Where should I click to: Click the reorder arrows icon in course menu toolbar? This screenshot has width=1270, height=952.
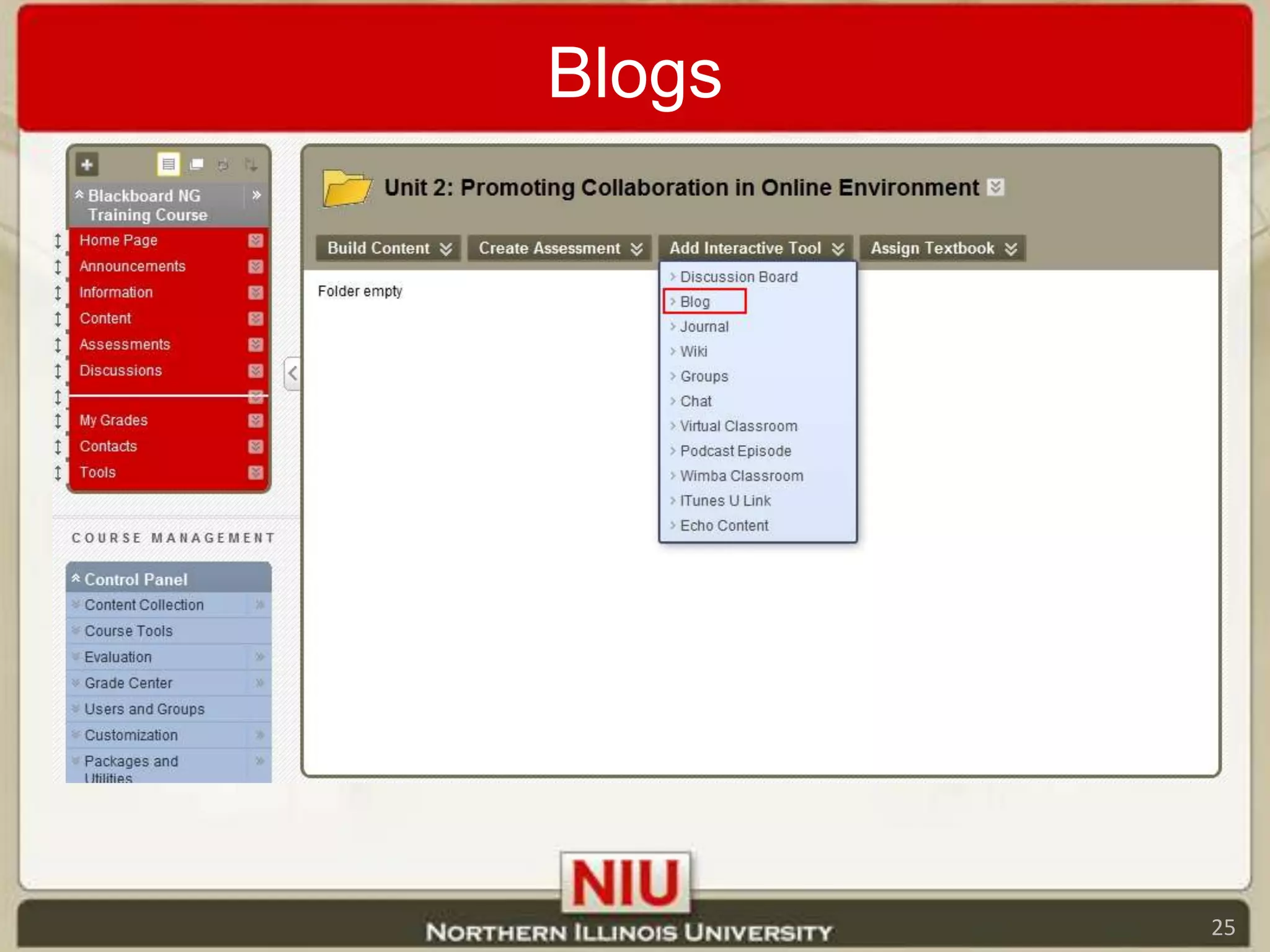point(251,165)
